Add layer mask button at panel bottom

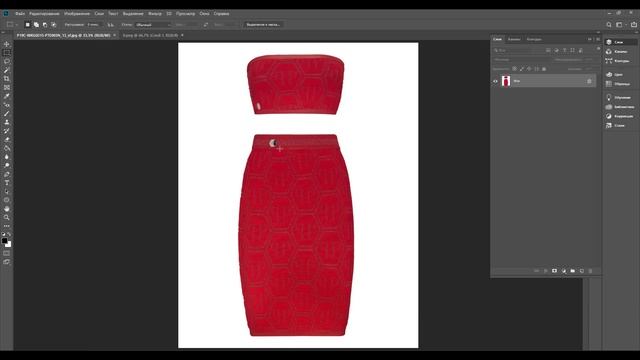554,271
